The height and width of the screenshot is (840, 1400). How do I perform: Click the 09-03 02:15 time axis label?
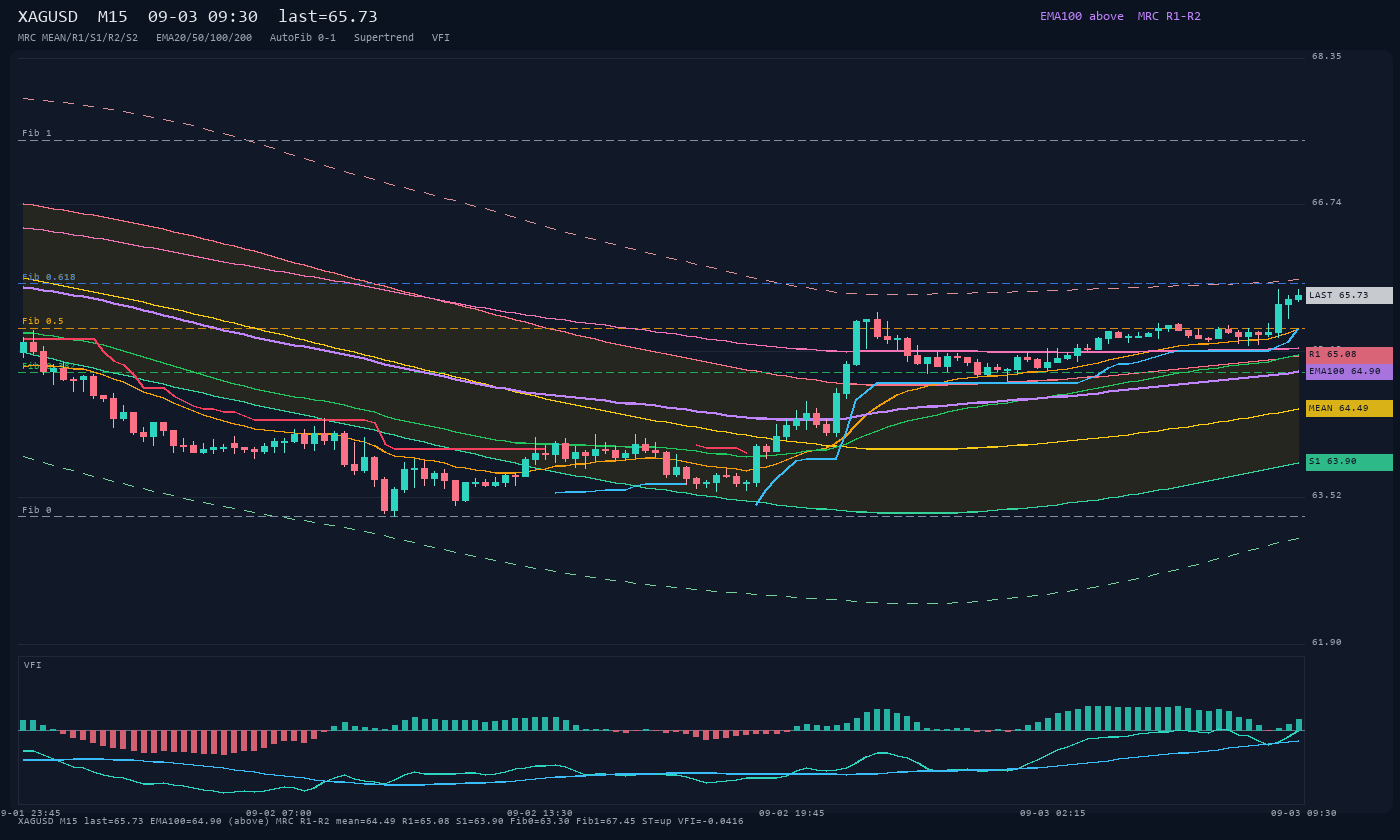pos(1053,813)
